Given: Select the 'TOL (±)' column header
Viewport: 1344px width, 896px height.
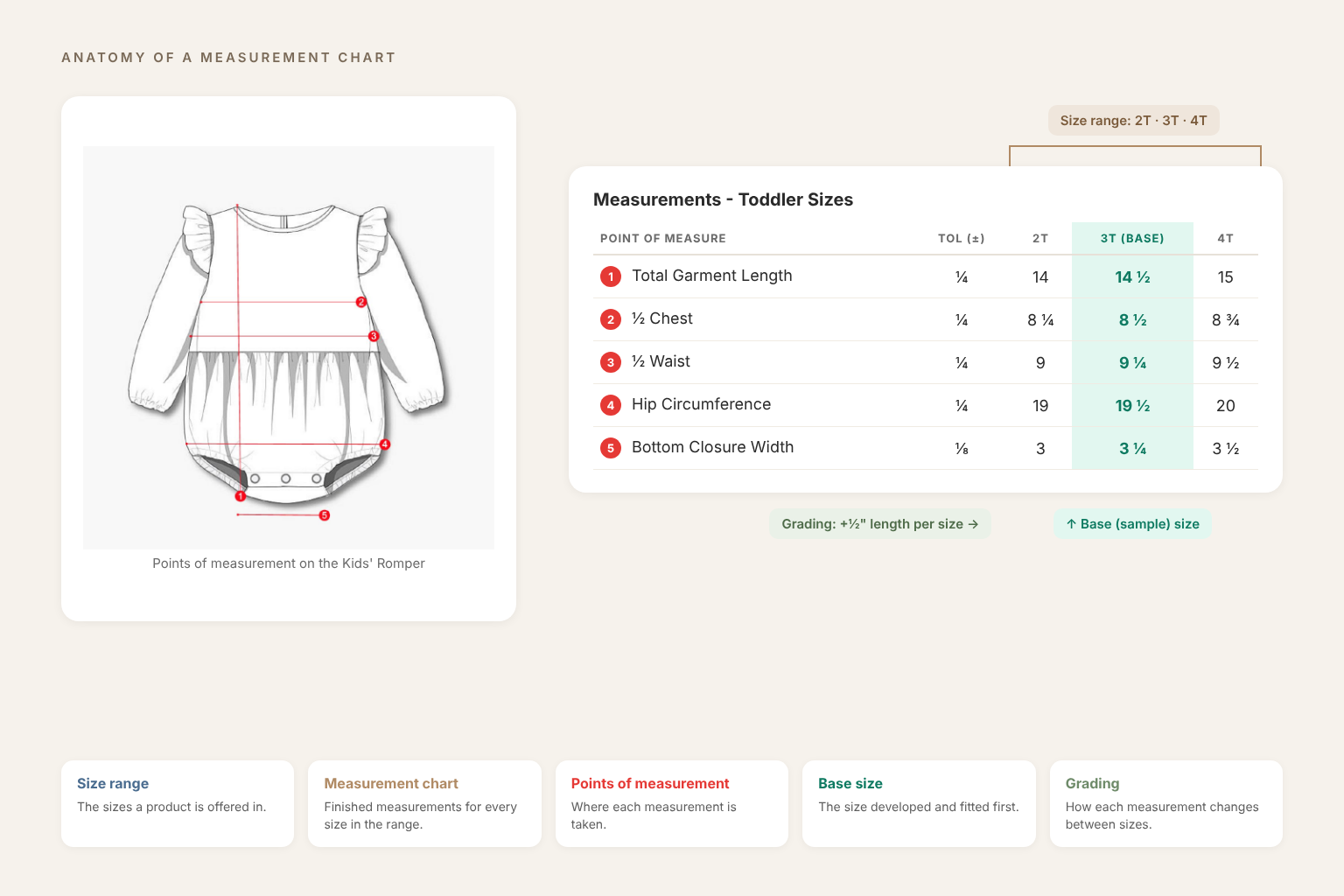Looking at the screenshot, I should click(x=961, y=238).
